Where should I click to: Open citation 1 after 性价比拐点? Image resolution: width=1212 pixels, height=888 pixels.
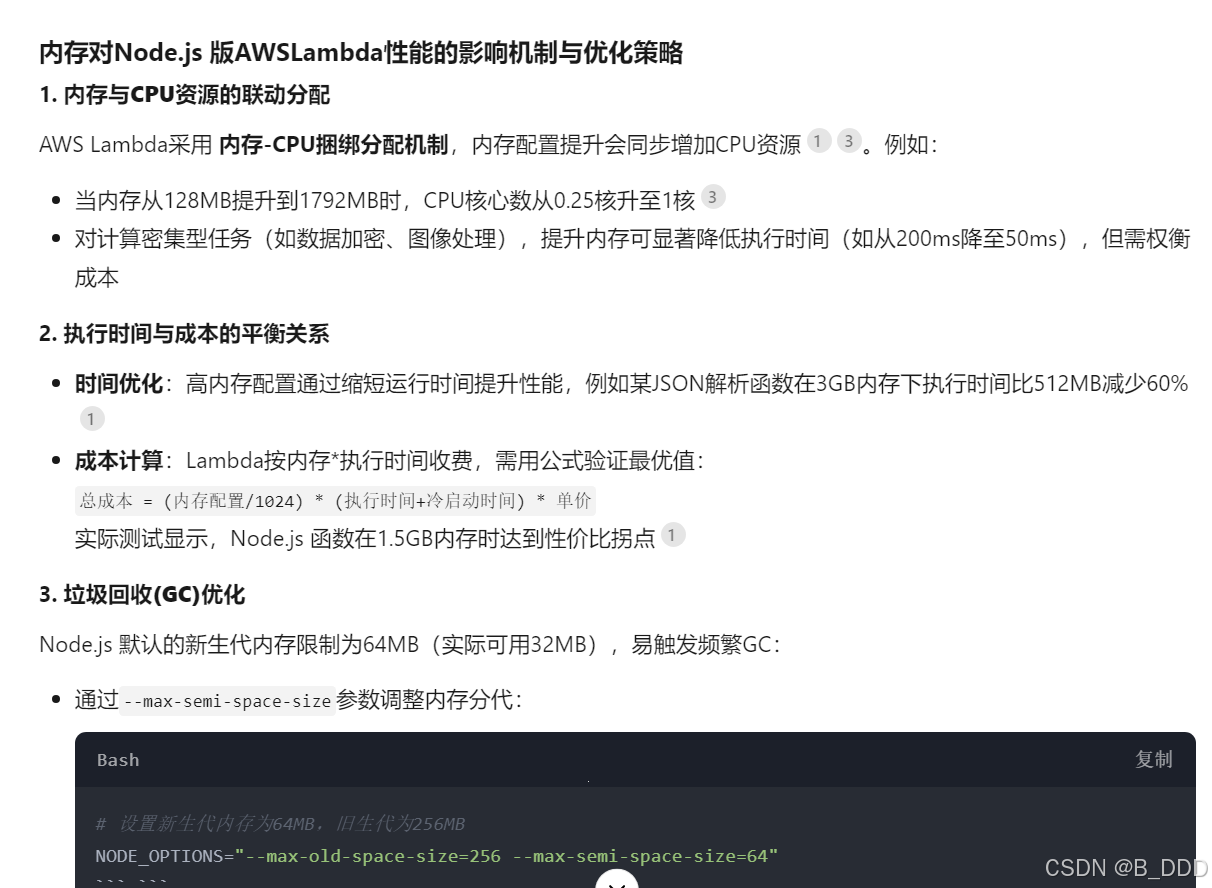(x=673, y=535)
